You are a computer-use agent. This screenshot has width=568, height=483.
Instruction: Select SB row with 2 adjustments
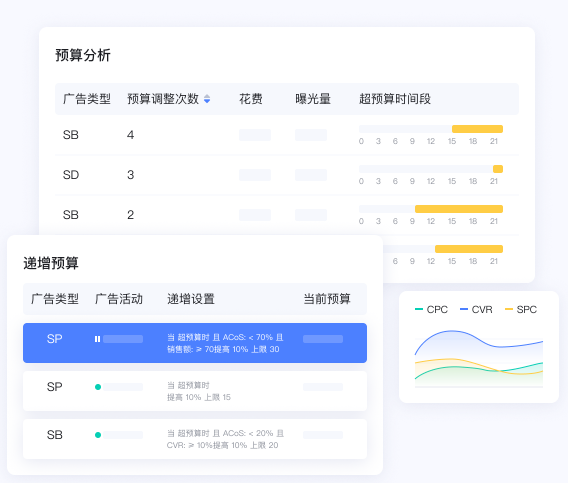tap(287, 215)
